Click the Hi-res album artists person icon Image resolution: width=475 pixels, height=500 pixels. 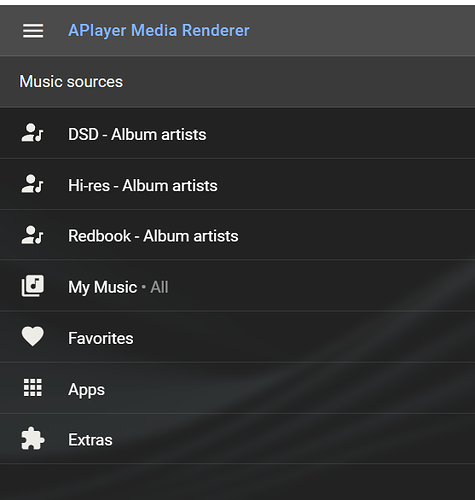click(32, 184)
